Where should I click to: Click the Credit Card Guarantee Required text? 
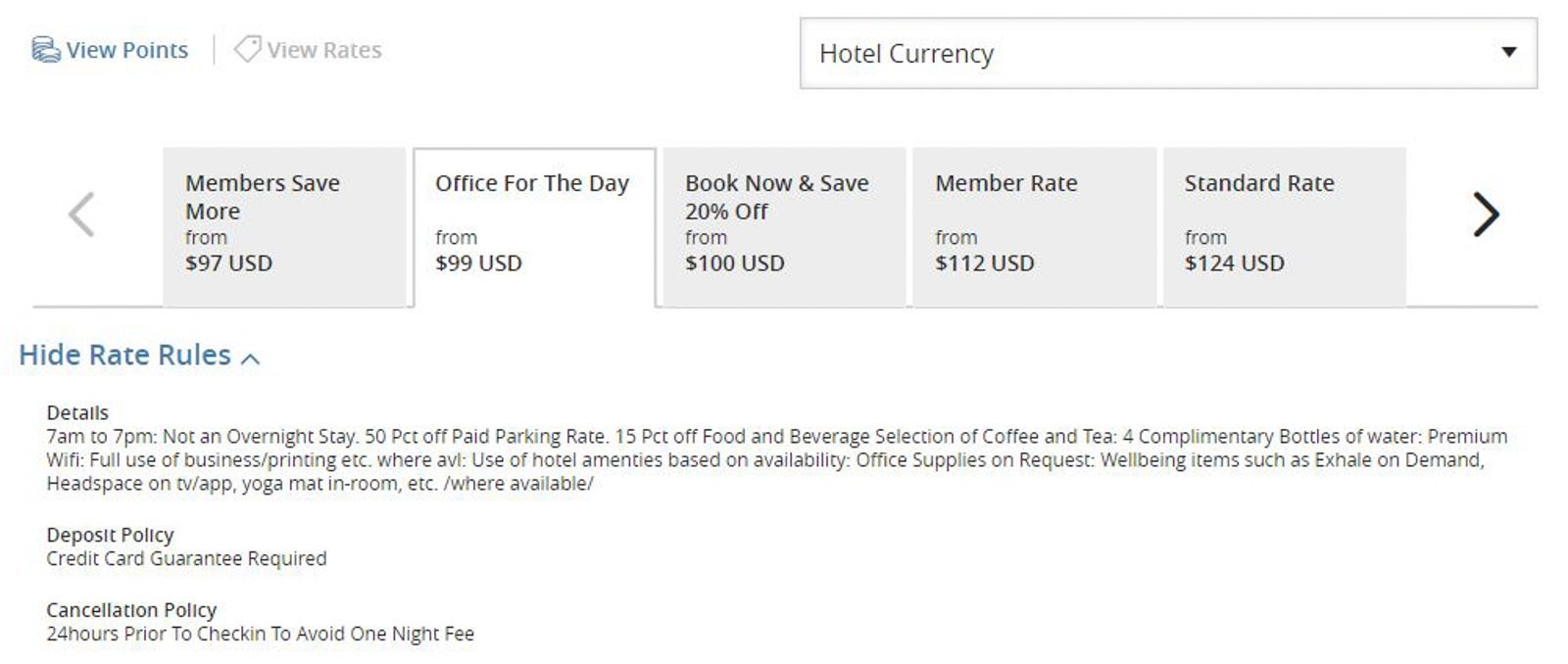tap(186, 558)
